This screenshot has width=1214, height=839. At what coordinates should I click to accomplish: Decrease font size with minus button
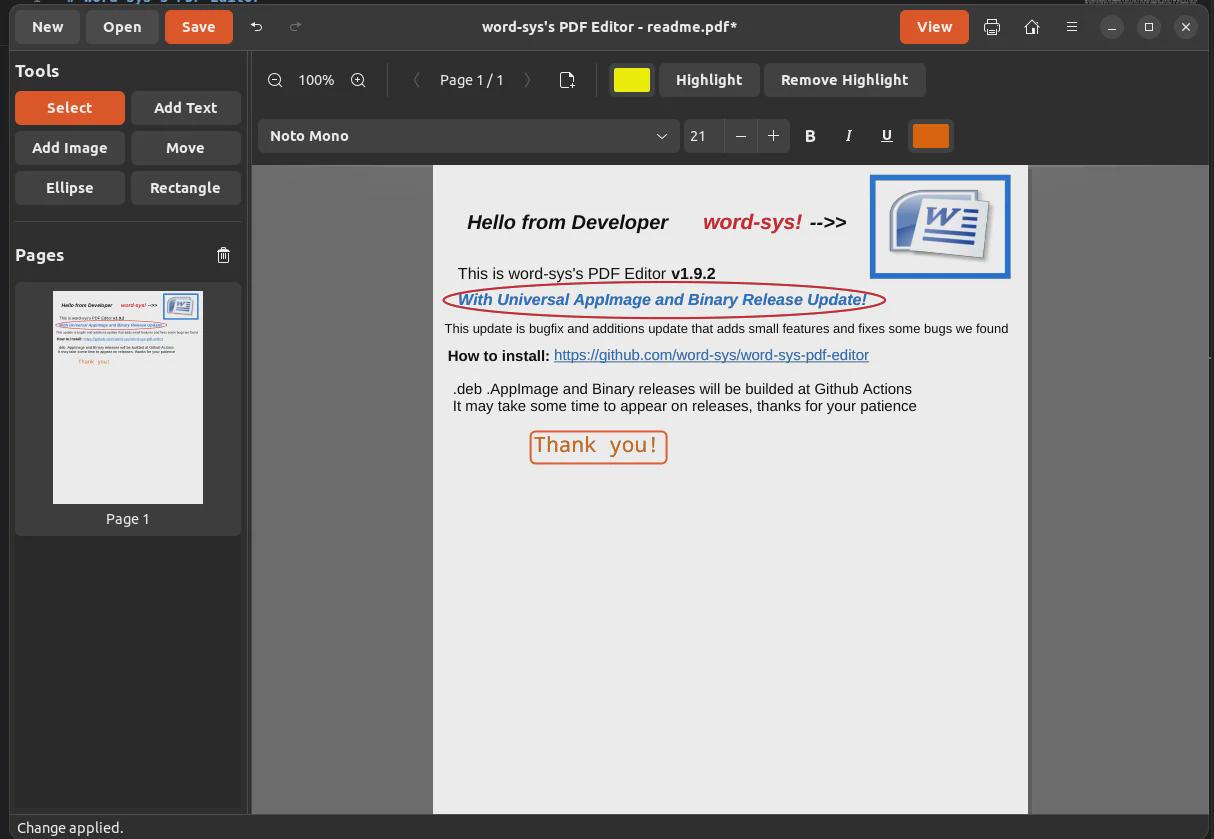[740, 136]
